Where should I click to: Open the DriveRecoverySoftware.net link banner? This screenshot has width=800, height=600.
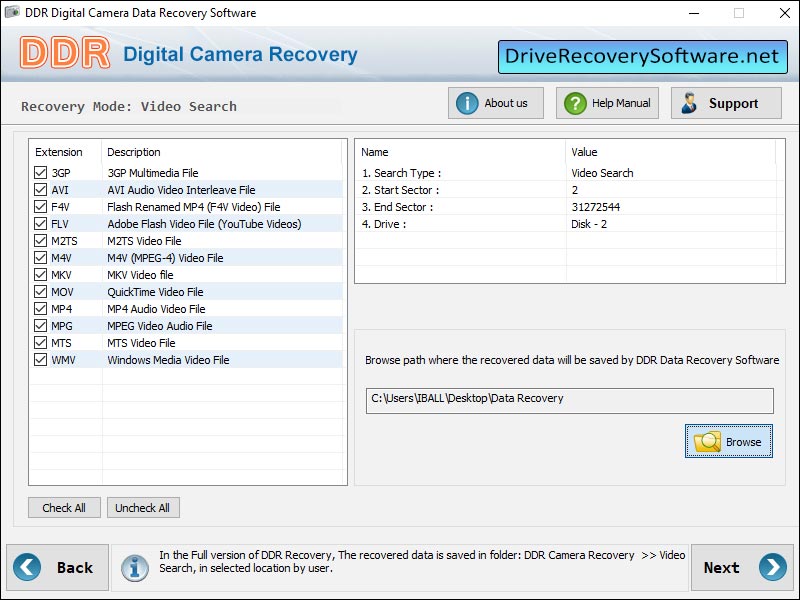[x=643, y=57]
